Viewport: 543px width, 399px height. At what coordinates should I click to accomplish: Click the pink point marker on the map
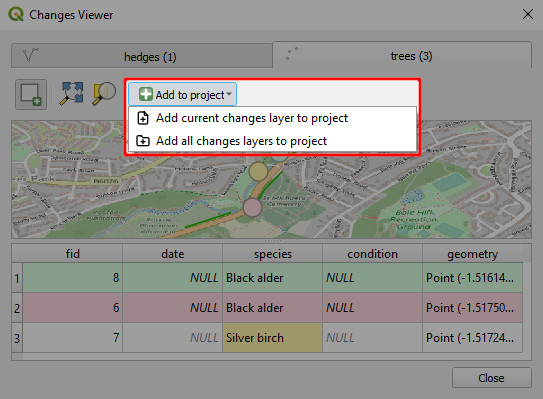coord(252,207)
